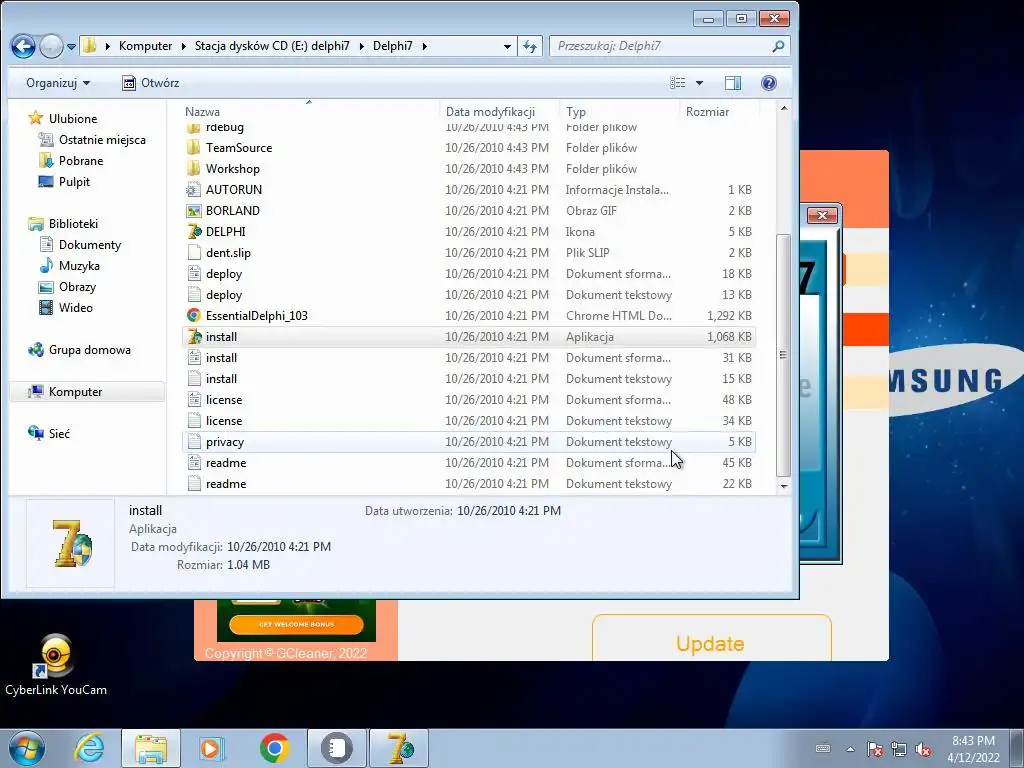
Task: Select the Workshop folder icon
Action: (193, 168)
